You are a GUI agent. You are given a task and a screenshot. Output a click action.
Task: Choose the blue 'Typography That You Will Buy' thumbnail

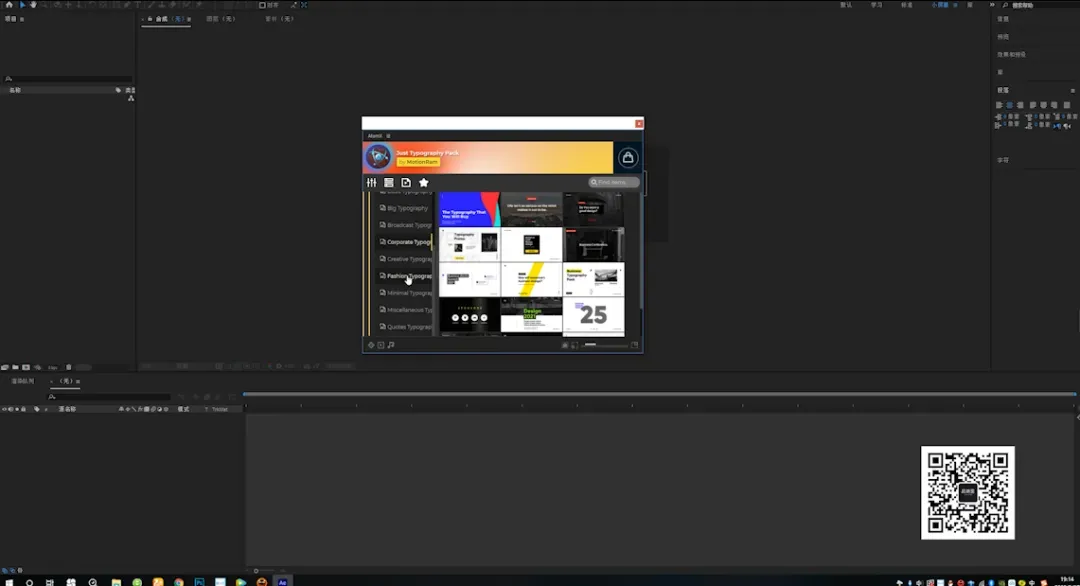(x=470, y=209)
